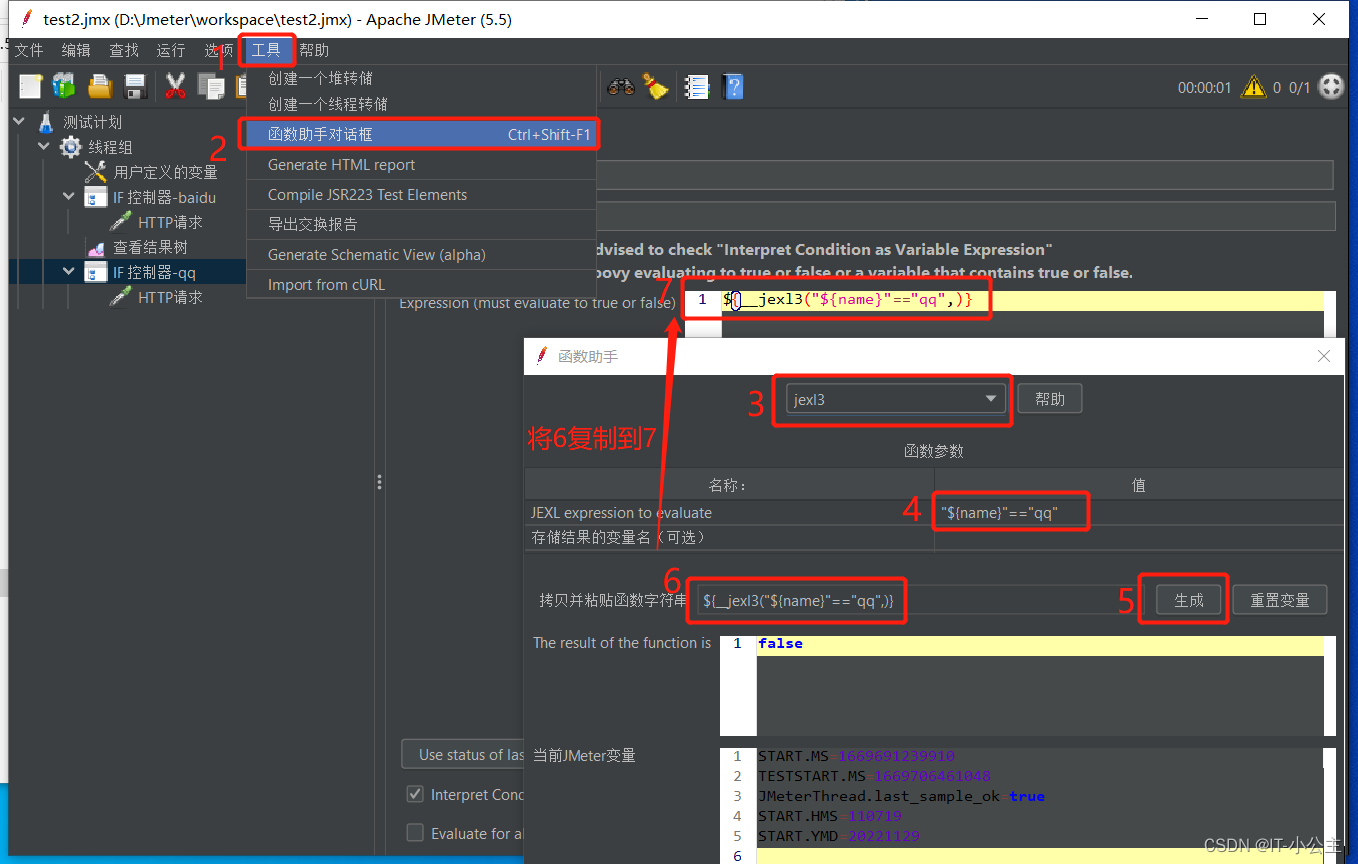Choose 创建一个堆转储 menu entry
The width and height of the screenshot is (1358, 864).
[x=422, y=78]
